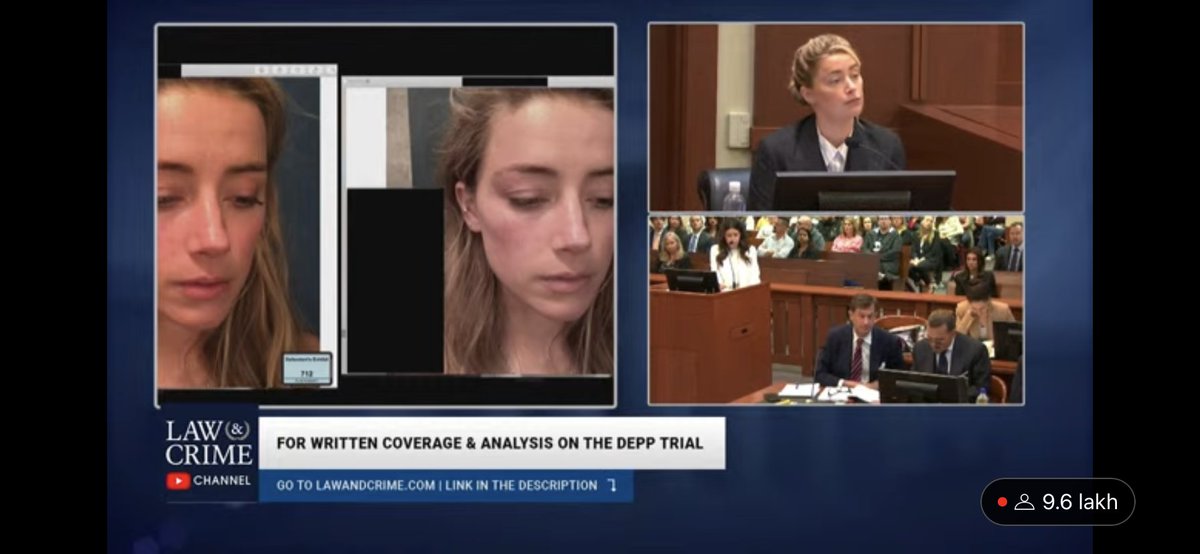Tap the 9.6 lakh live viewers badge
This screenshot has height=554, width=1200.
click(x=1058, y=502)
